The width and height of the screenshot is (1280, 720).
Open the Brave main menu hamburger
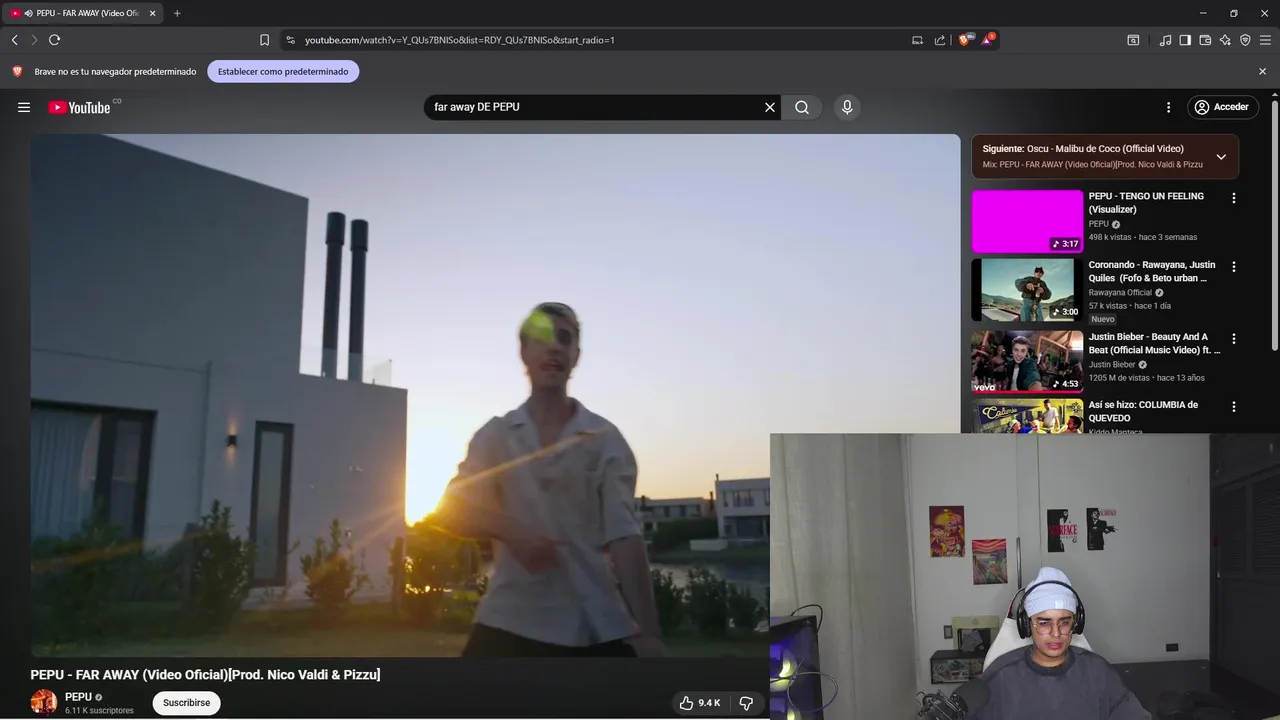tap(1265, 40)
